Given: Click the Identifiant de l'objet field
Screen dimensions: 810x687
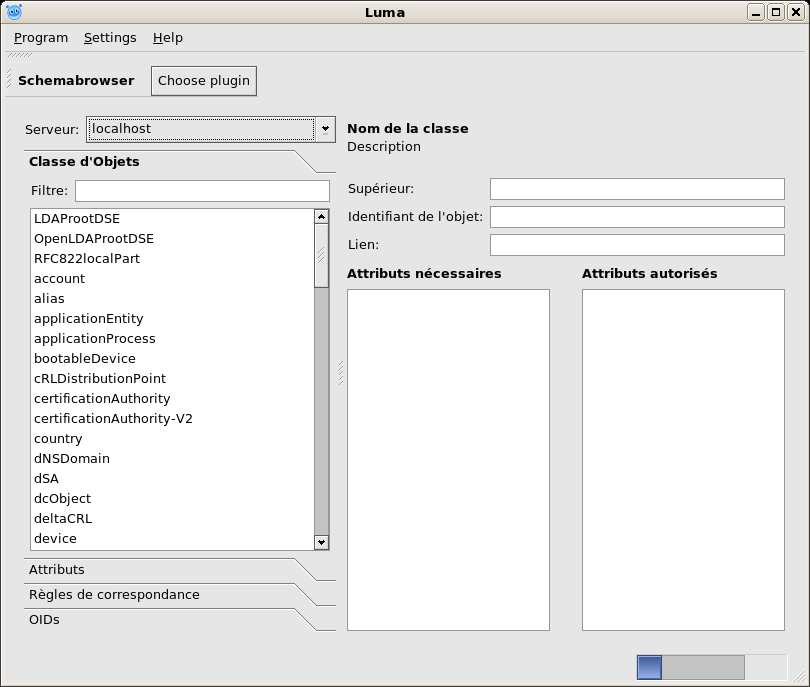Looking at the screenshot, I should pos(637,217).
